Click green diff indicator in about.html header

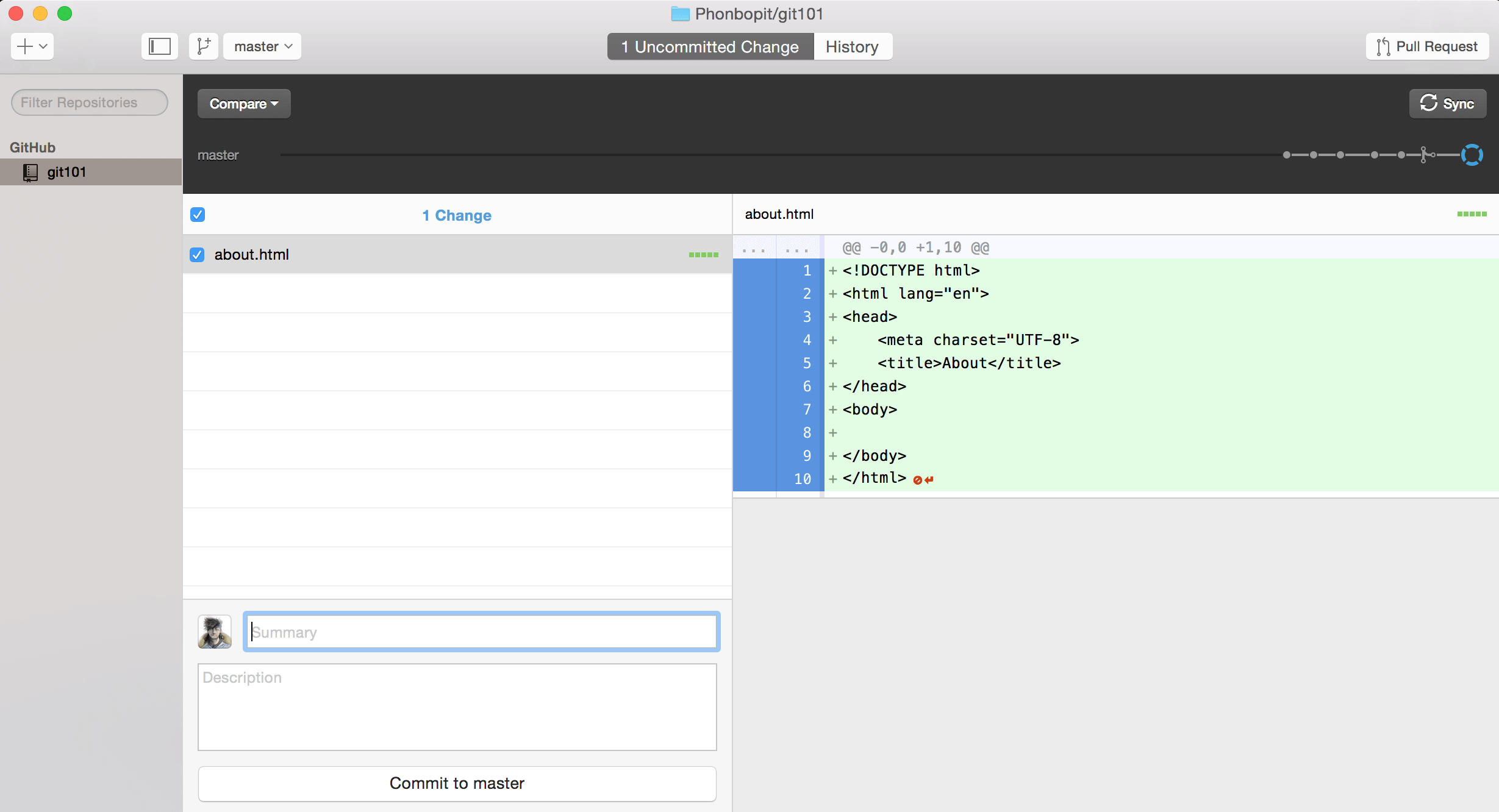1472,214
